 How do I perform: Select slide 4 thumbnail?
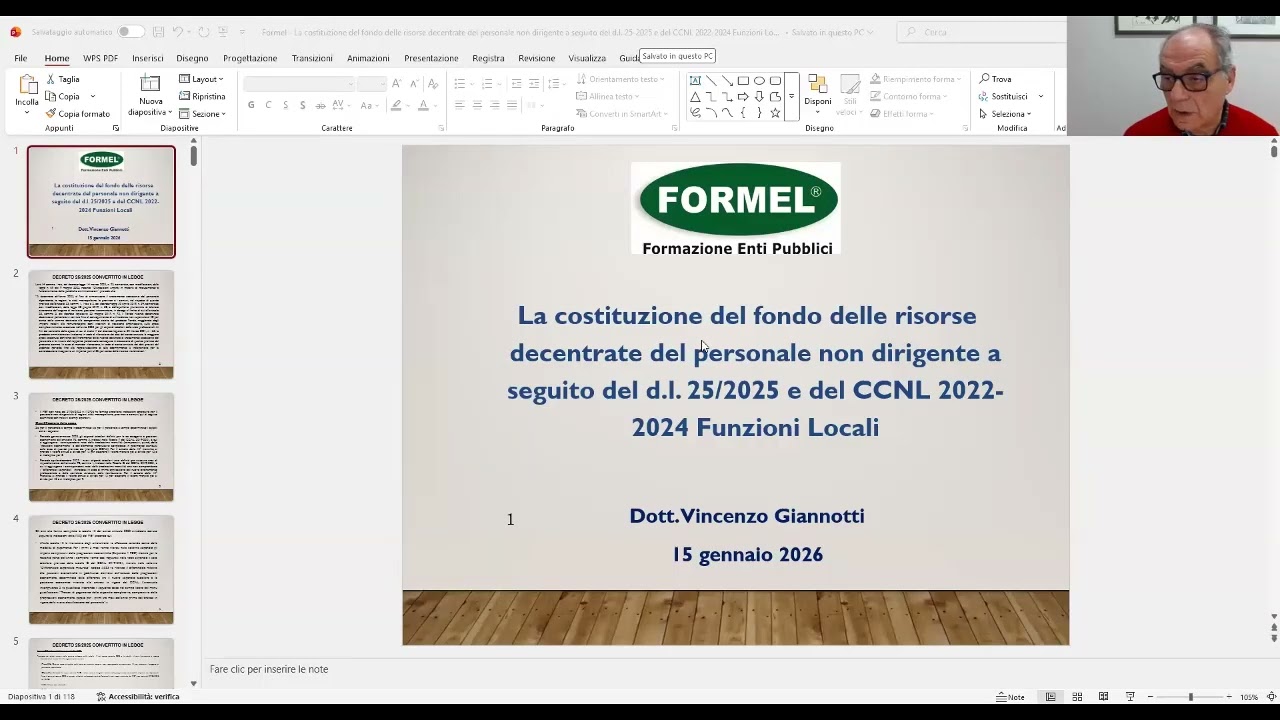pyautogui.click(x=101, y=569)
